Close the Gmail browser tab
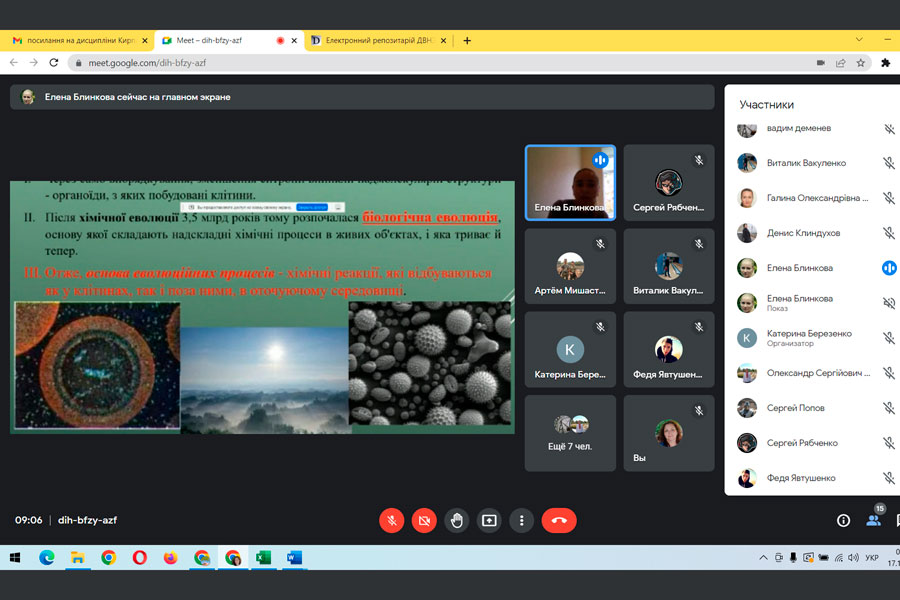 click(x=145, y=40)
